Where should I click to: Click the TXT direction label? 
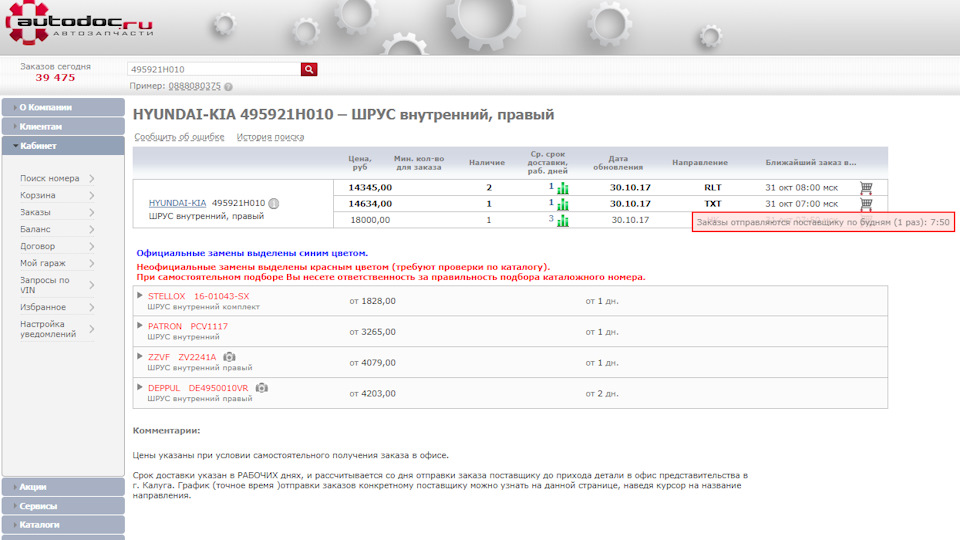(x=713, y=203)
